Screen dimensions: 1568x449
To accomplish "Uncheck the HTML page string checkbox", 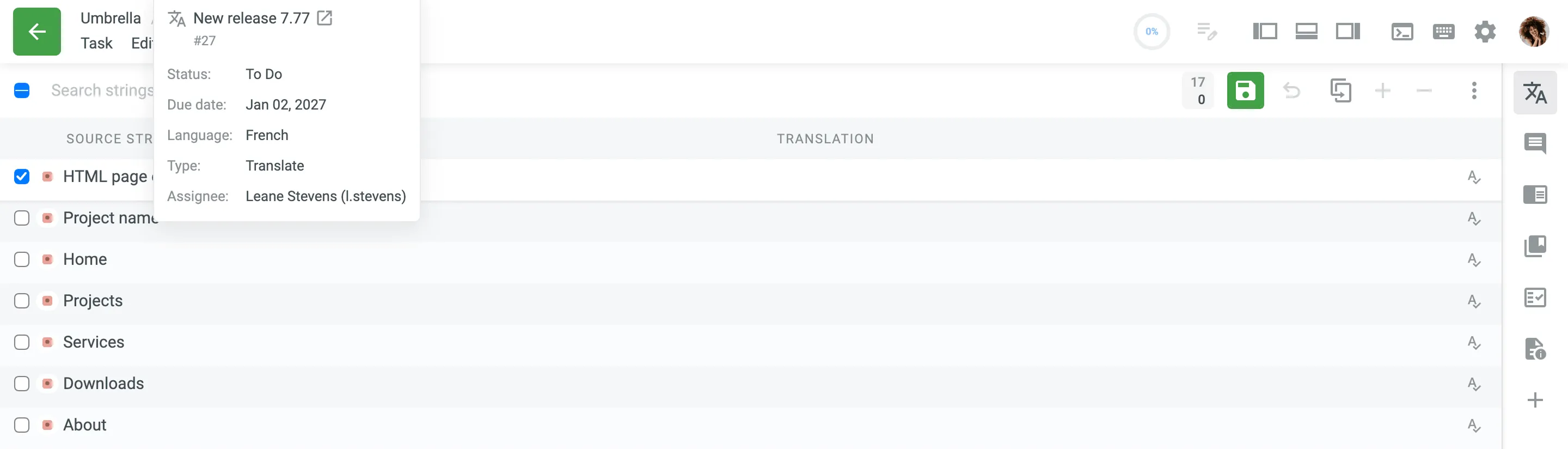I will click(22, 177).
